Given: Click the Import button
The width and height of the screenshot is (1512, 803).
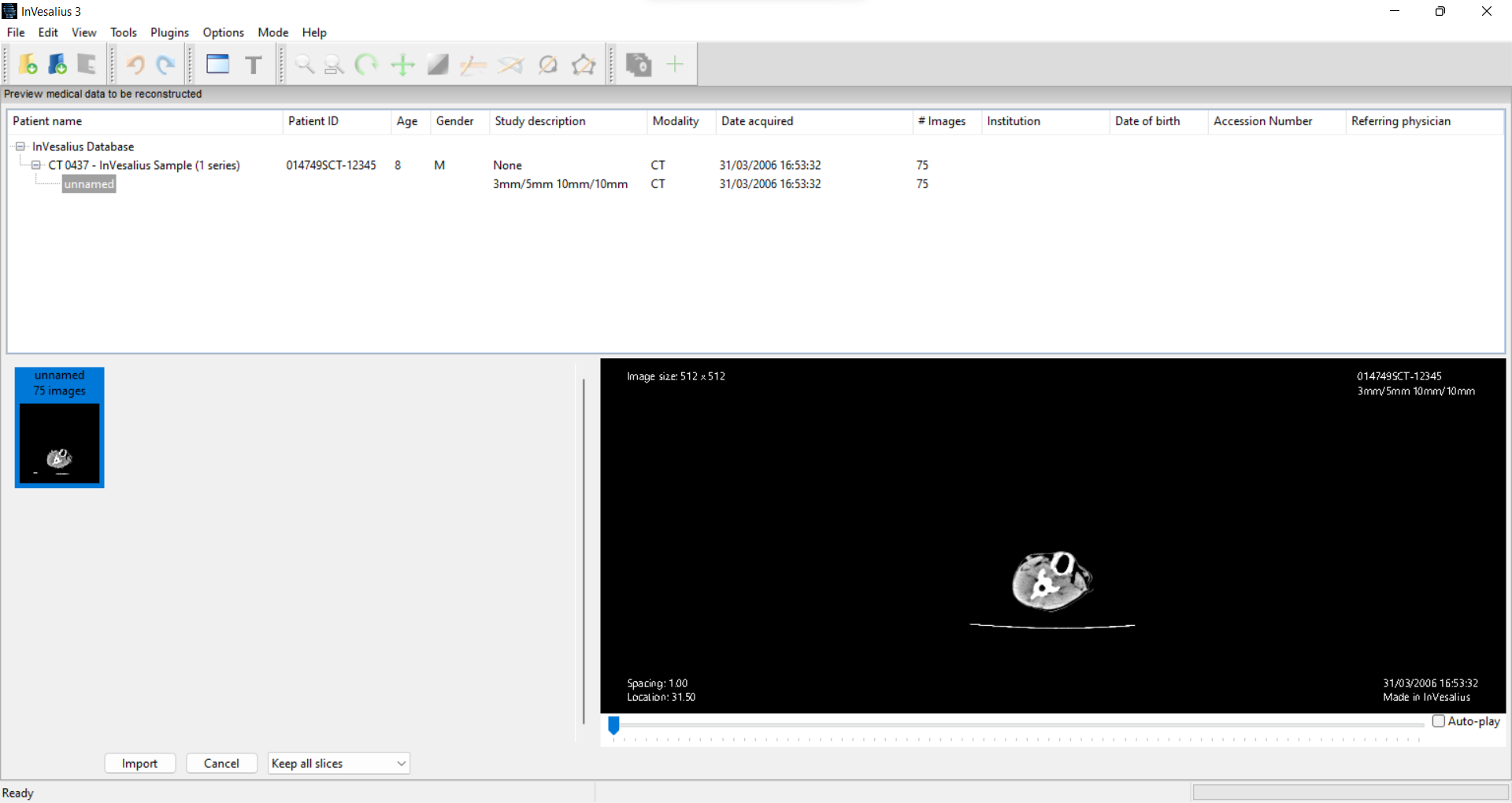Looking at the screenshot, I should coord(139,763).
